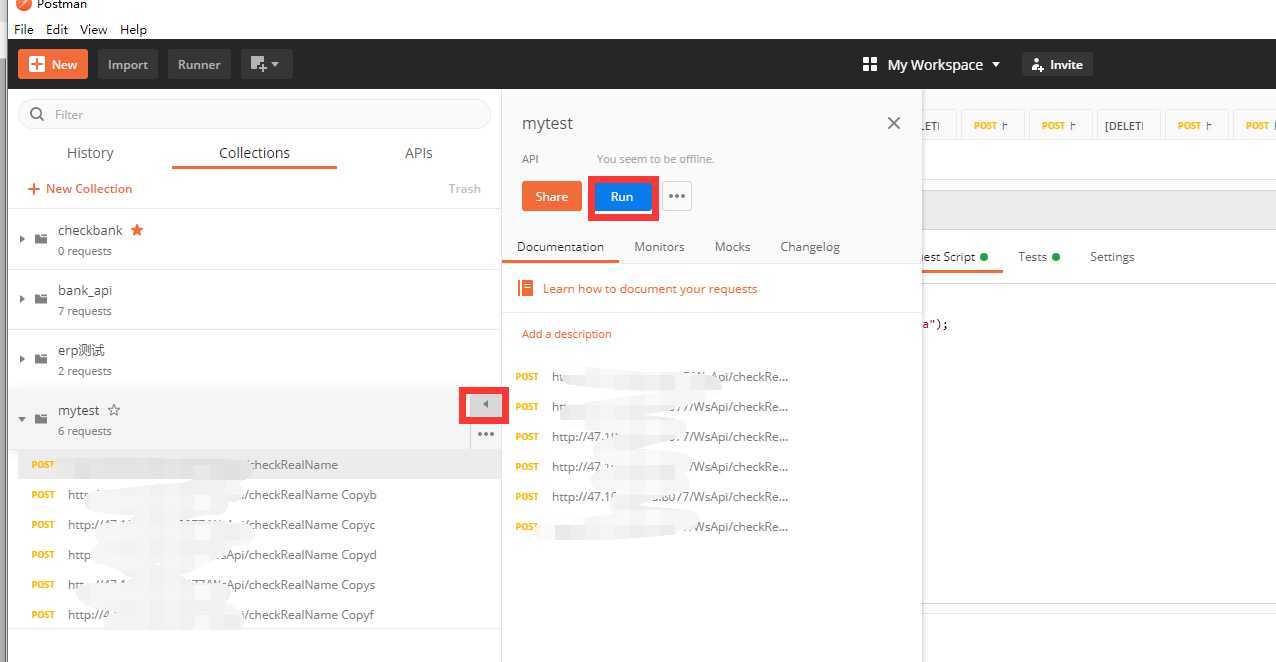
Task: Open the Edit menu
Action: pyautogui.click(x=57, y=30)
